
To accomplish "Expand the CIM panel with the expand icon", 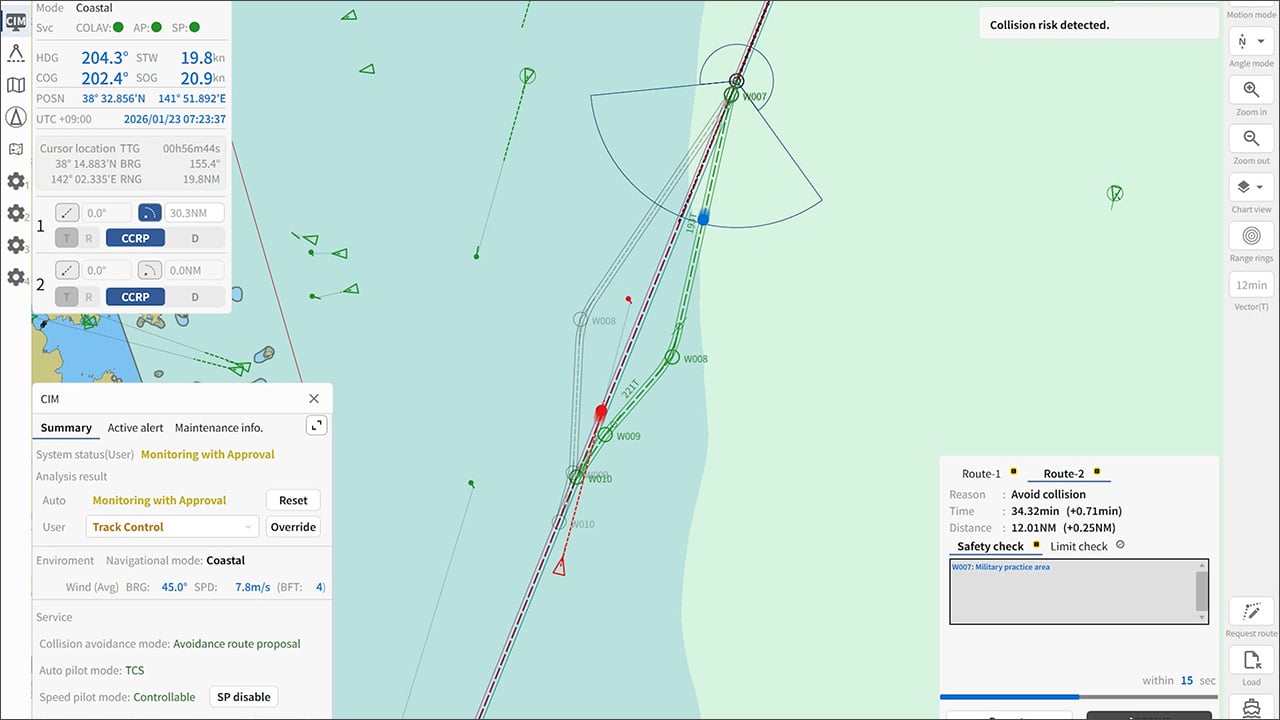I will point(316,425).
